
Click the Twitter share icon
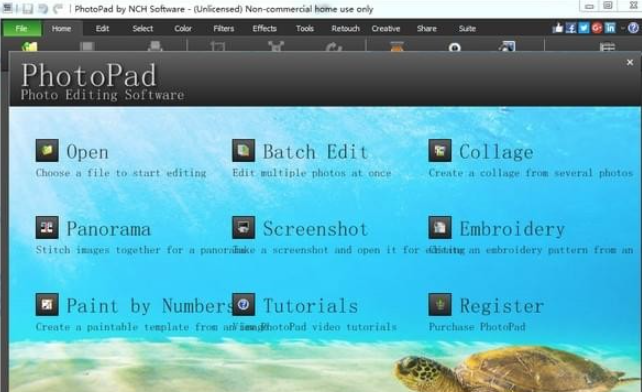click(x=584, y=28)
